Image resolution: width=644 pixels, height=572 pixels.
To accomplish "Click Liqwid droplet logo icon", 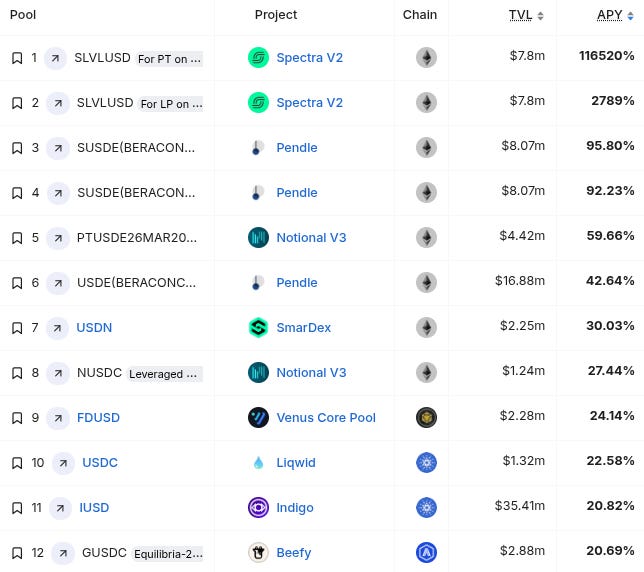I will click(258, 463).
